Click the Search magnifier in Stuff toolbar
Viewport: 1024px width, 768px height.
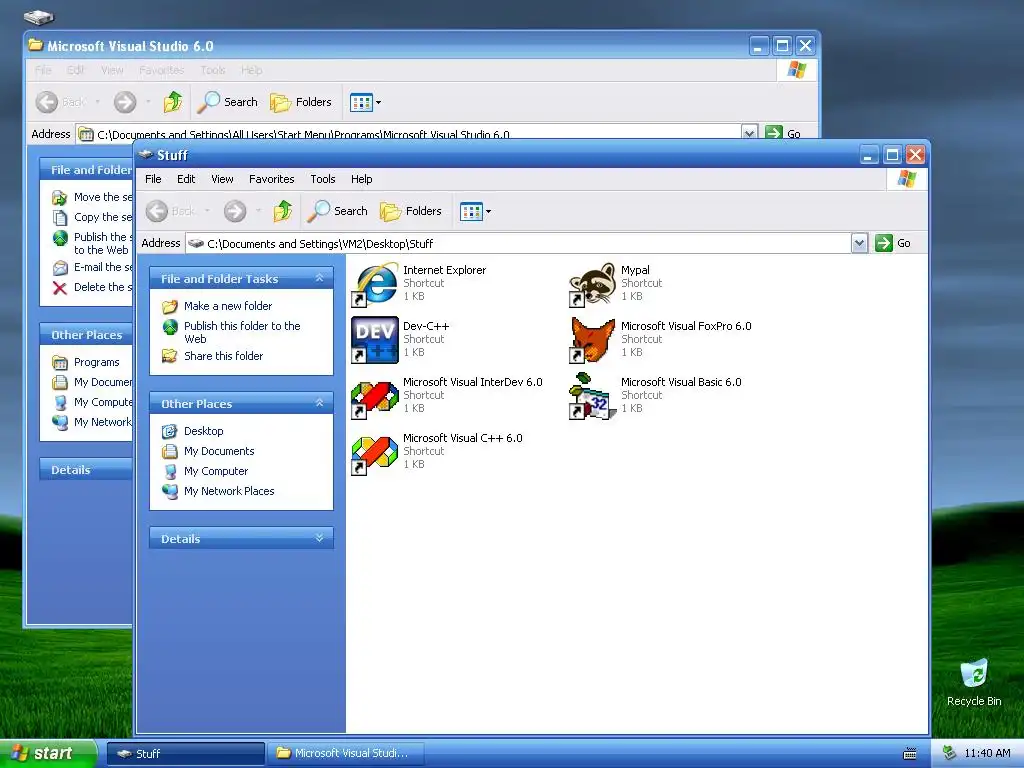338,211
